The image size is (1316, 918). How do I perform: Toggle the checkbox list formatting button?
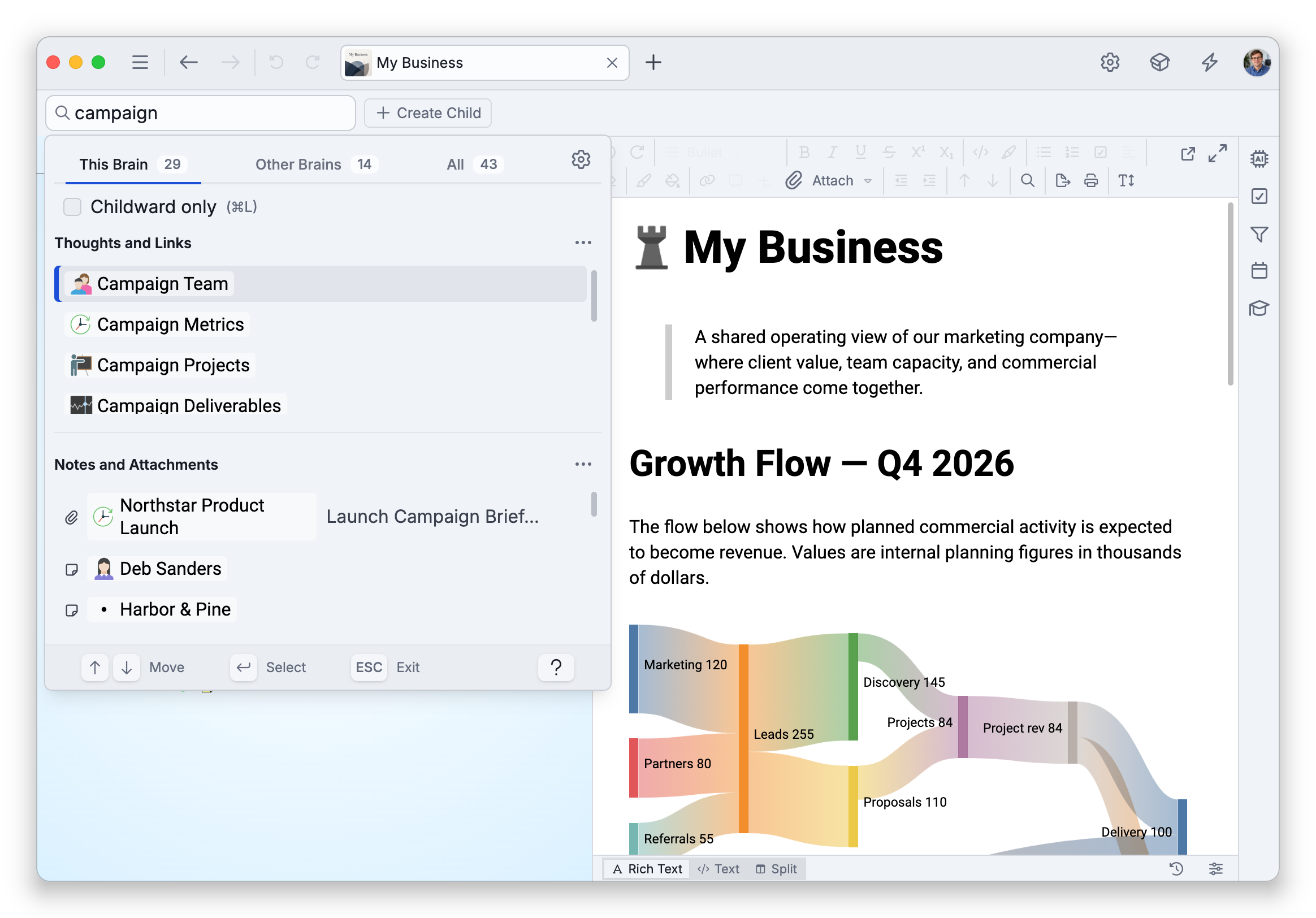tap(1100, 152)
